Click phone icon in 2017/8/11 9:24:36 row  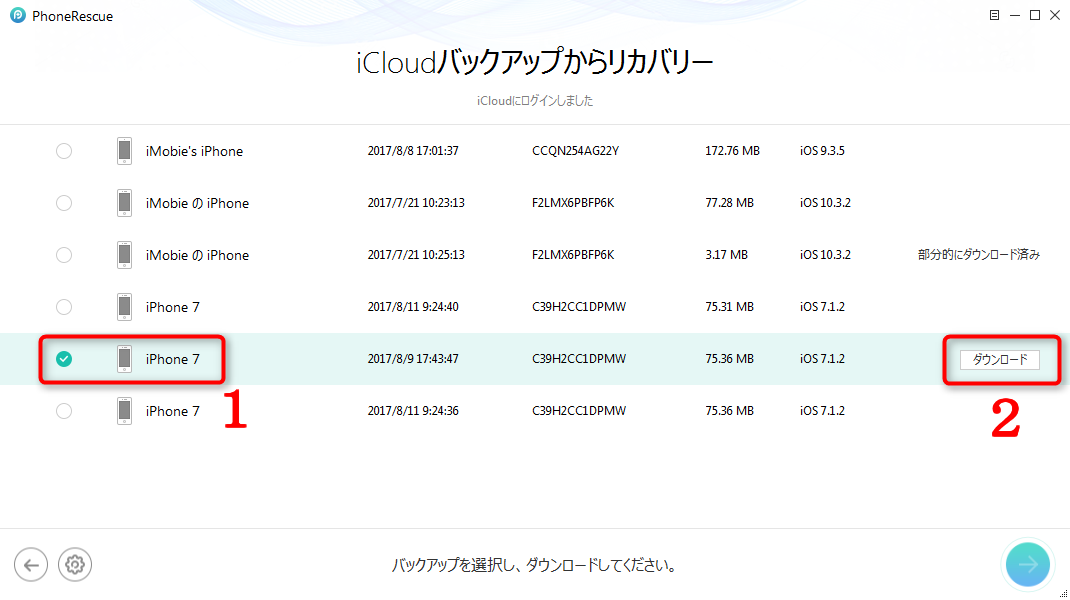(124, 410)
